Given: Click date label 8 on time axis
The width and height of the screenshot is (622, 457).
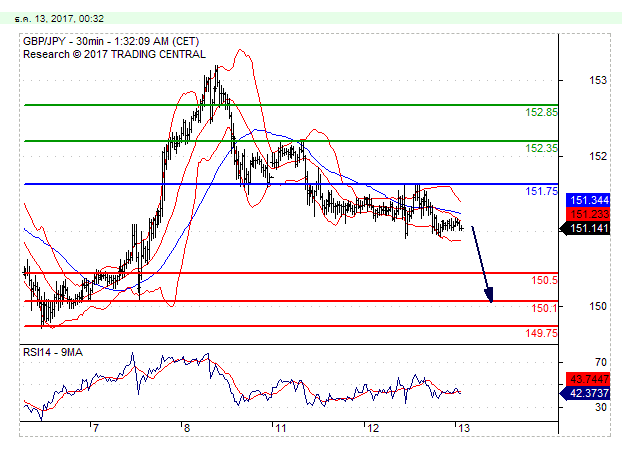Looking at the screenshot, I should [186, 428].
